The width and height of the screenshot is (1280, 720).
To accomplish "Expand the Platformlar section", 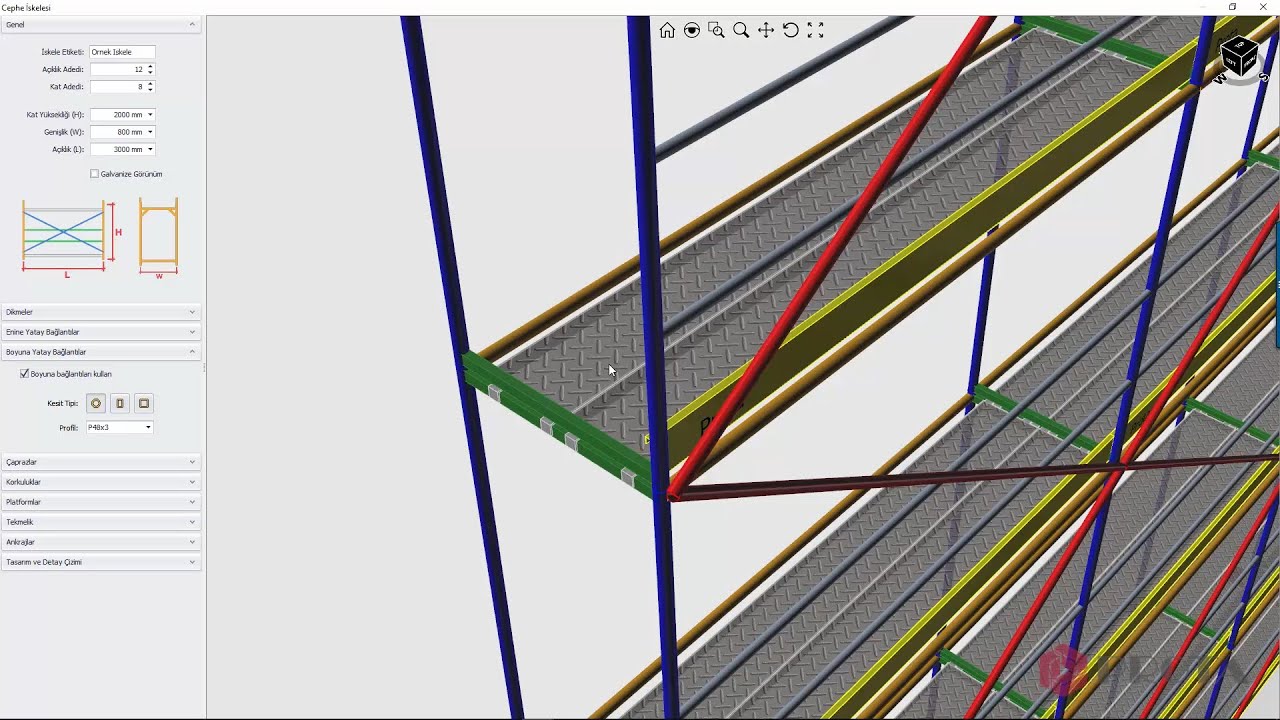I will tap(101, 502).
